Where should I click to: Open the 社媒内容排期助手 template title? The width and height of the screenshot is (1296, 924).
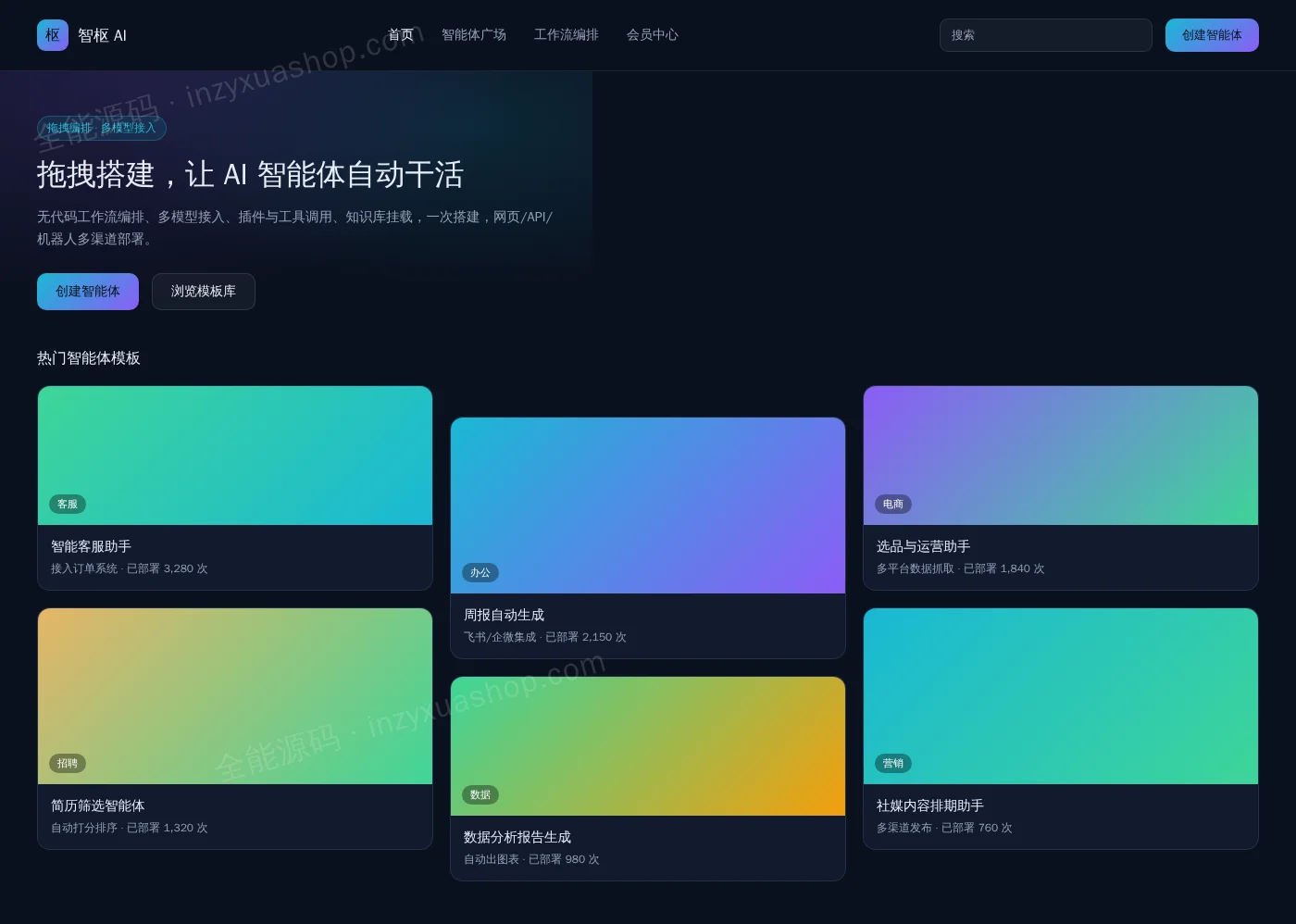pos(930,805)
